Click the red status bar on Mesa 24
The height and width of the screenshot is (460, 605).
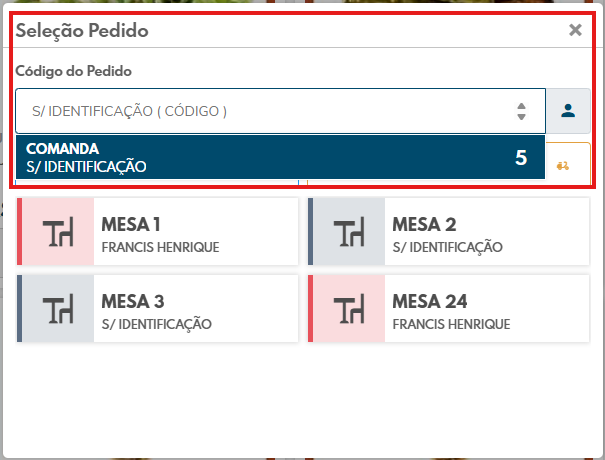(x=311, y=311)
